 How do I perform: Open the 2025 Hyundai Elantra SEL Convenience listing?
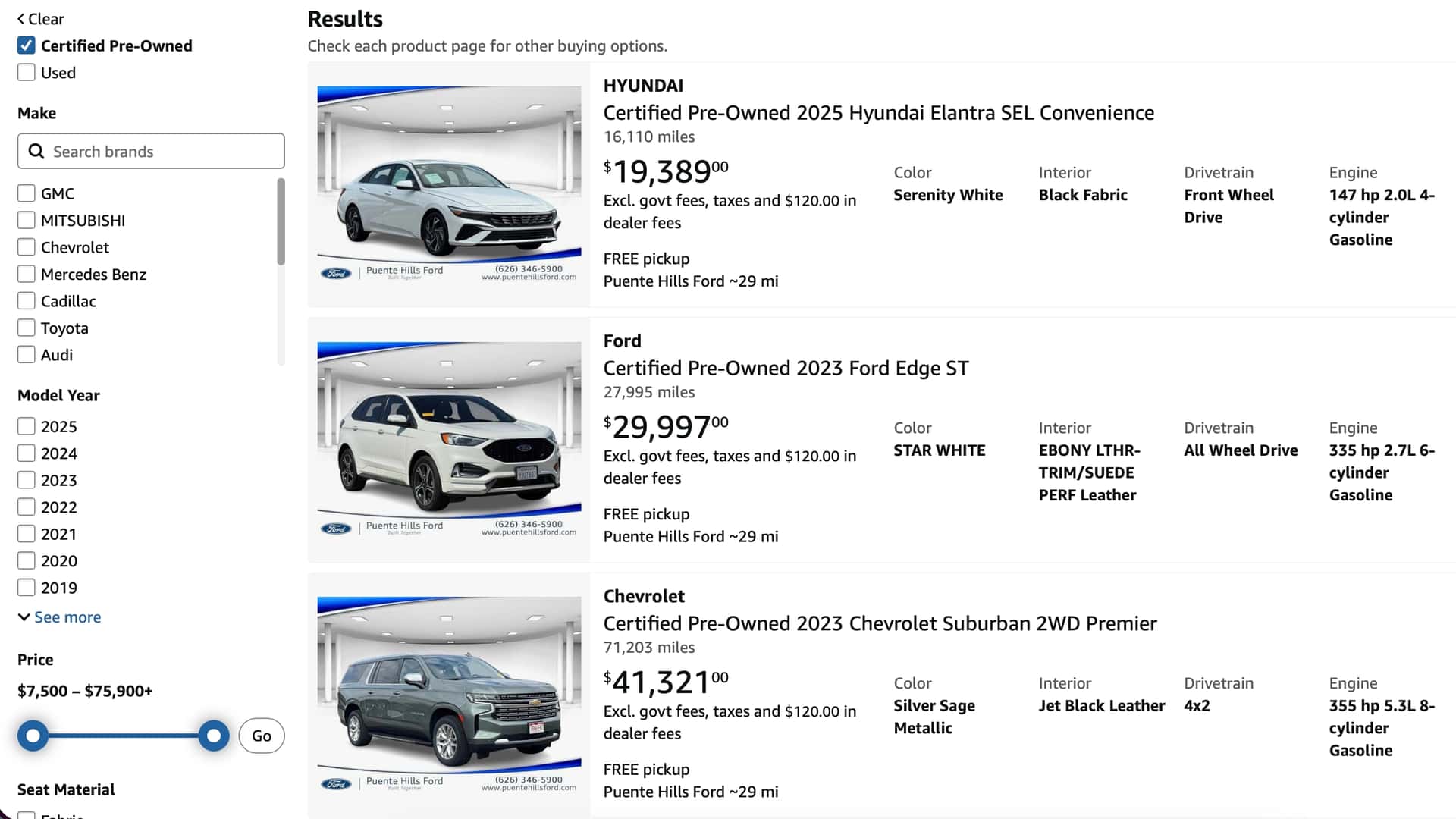[878, 113]
